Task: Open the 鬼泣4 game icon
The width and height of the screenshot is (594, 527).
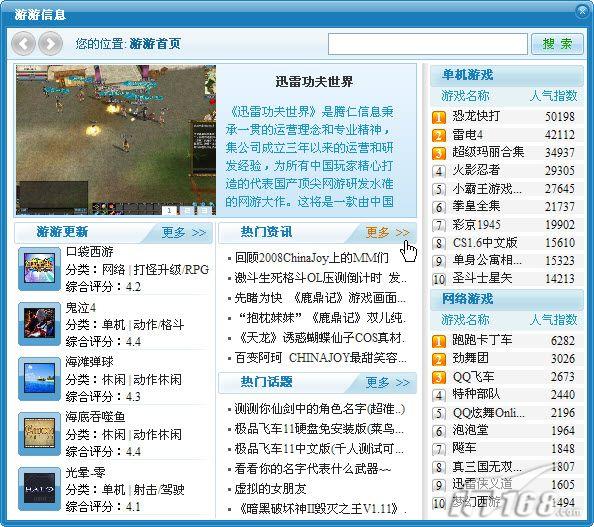Action: coord(39,324)
